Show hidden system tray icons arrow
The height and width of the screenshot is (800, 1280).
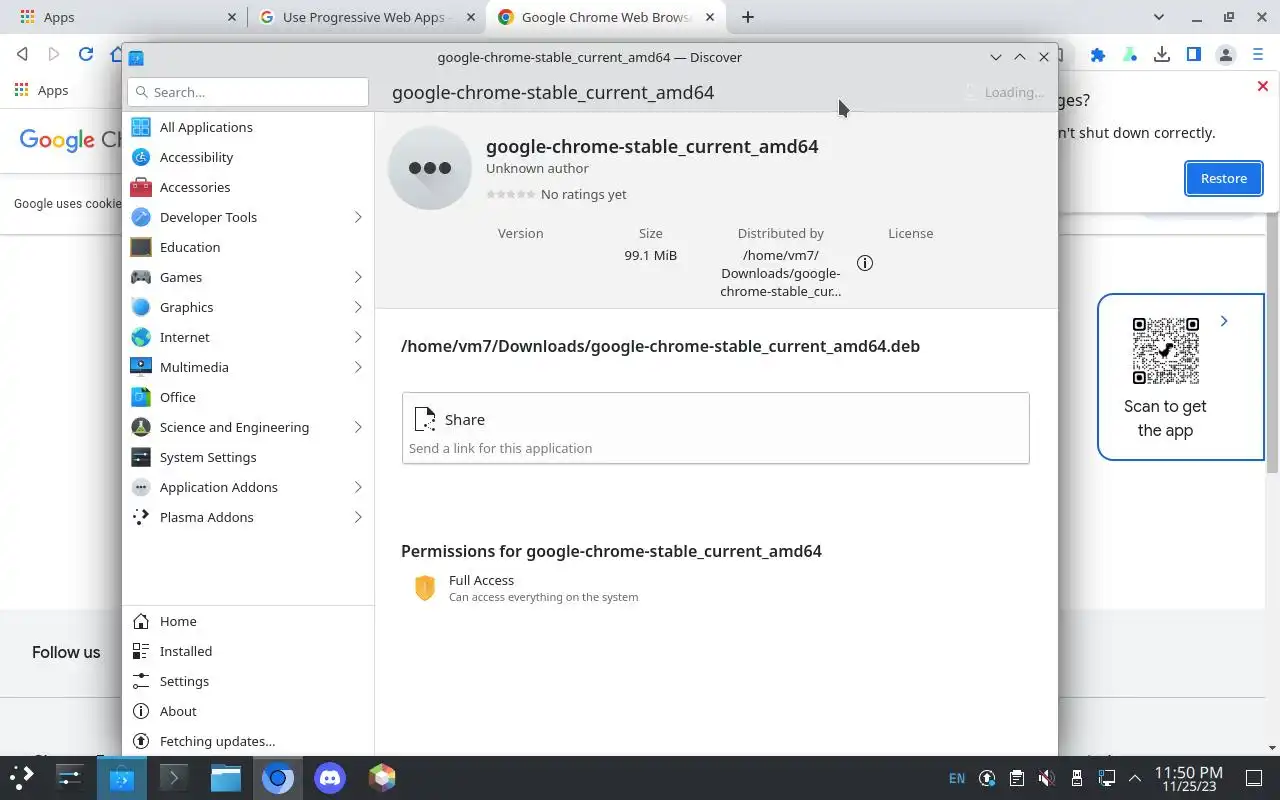(x=1135, y=778)
